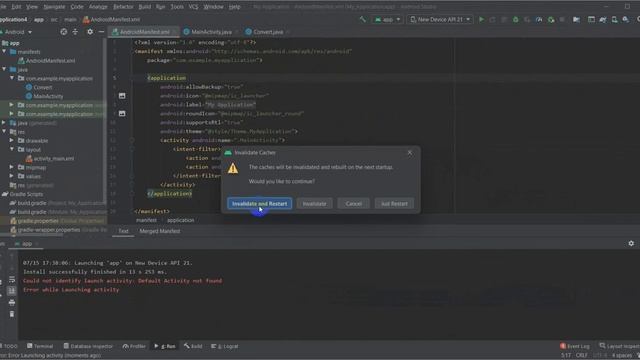
Task: Select the AndroidManifest.xml editor tab
Action: (144, 32)
